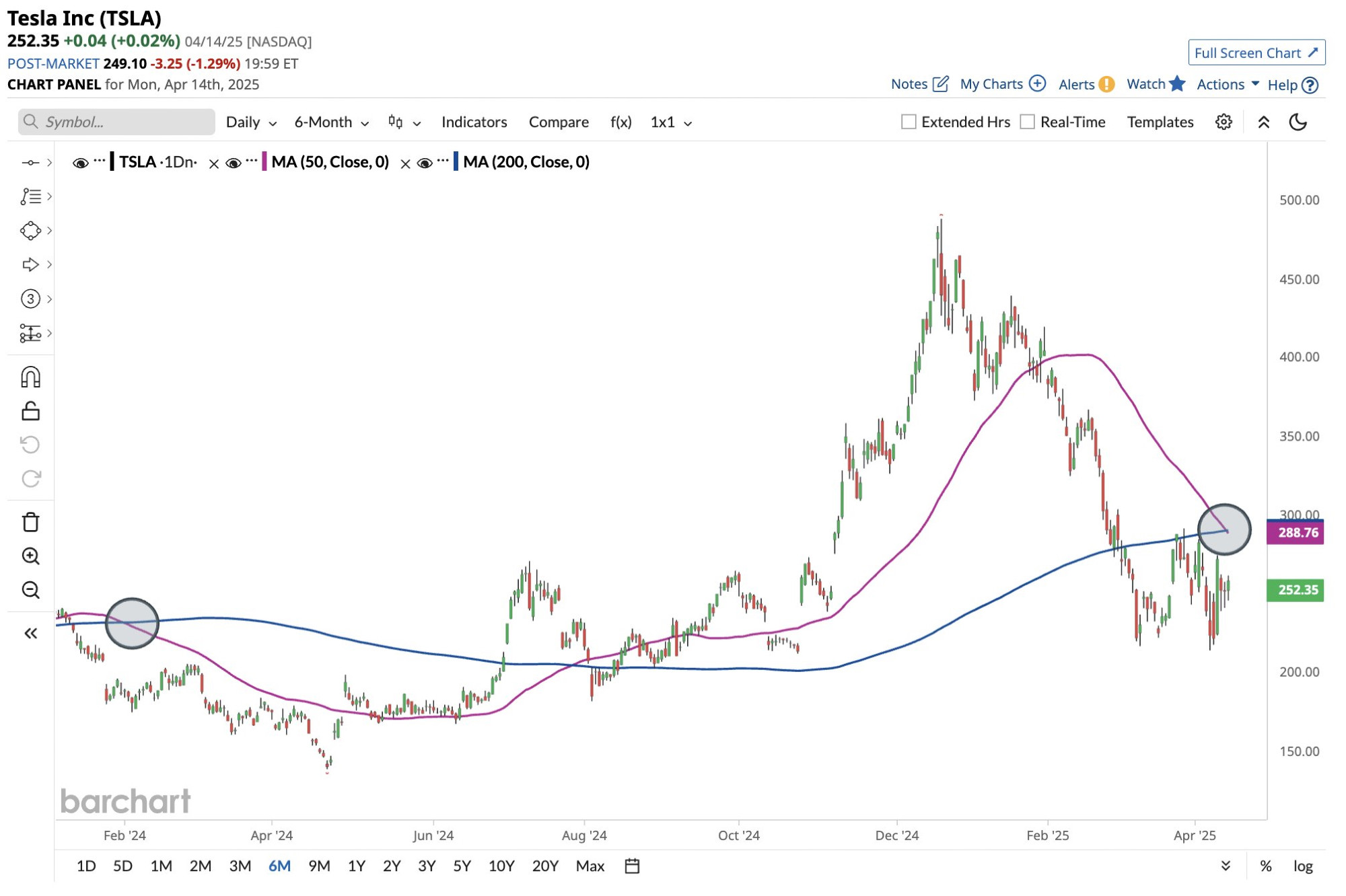
Task: Open the Templates link
Action: pos(1160,122)
